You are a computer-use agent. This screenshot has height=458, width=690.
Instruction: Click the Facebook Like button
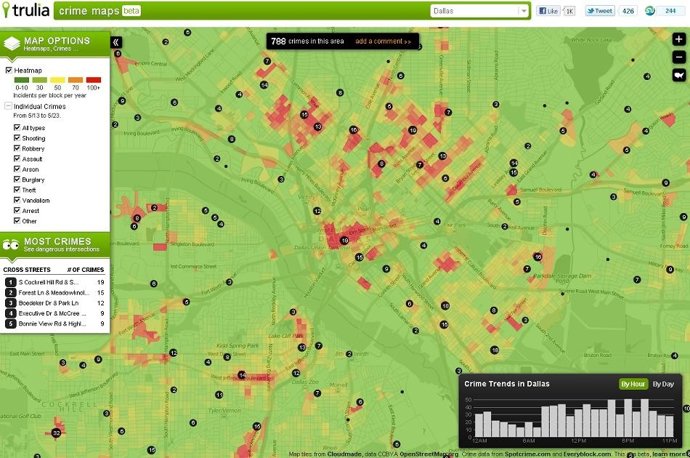(547, 11)
